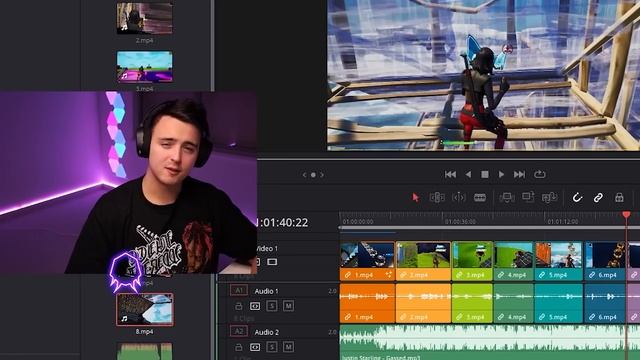This screenshot has width=640, height=360.
Task: Click the previous clip navigation arrow
Action: pos(304,175)
